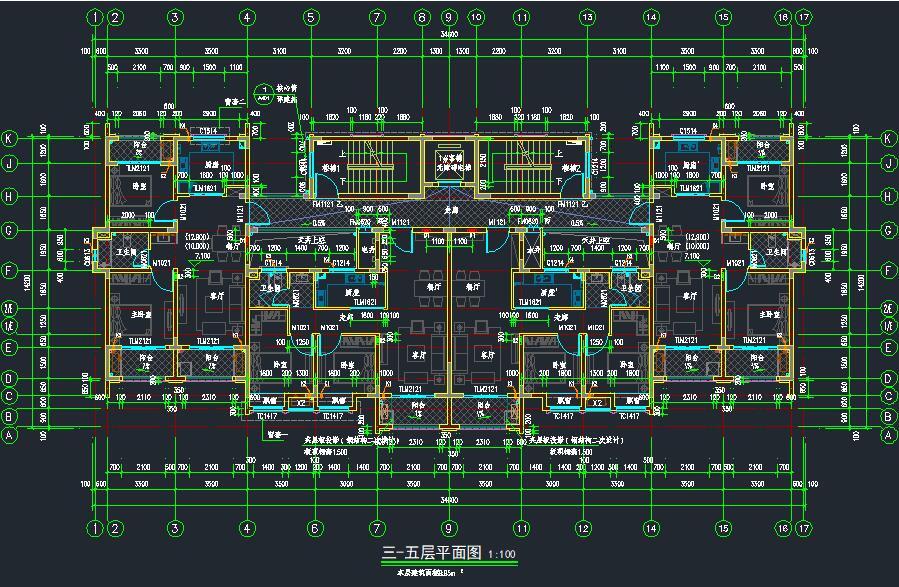Screen dimensions: 899x587
Task: Click axis bubble K on the left edge
Action: click(9, 139)
